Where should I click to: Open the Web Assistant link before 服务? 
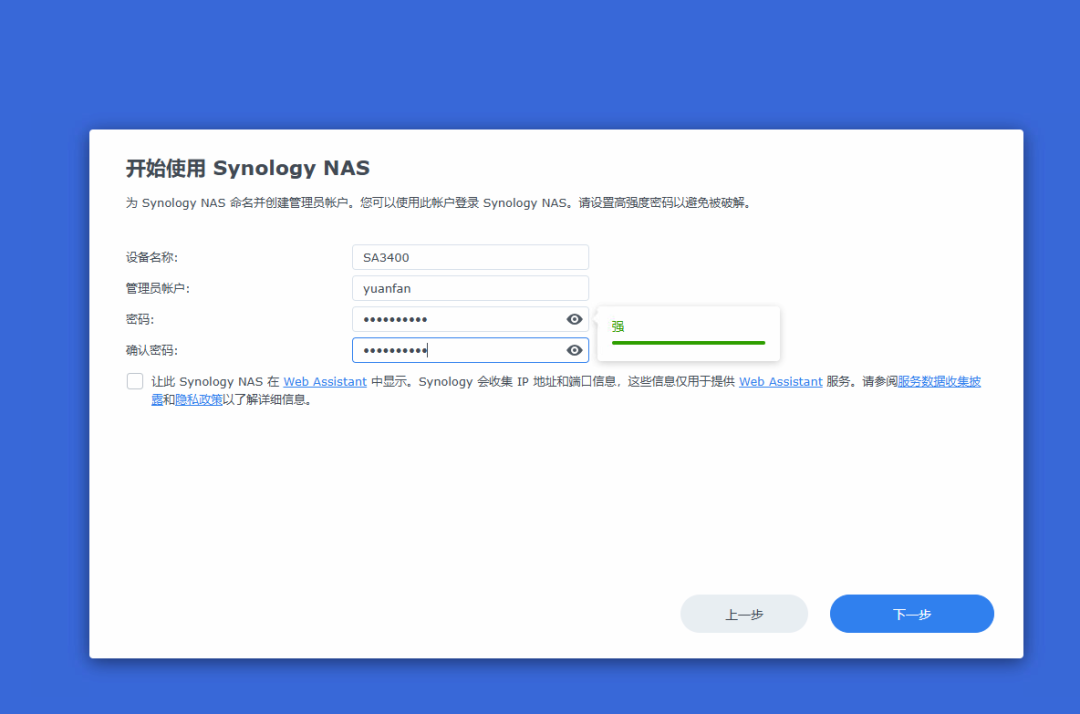click(x=780, y=381)
